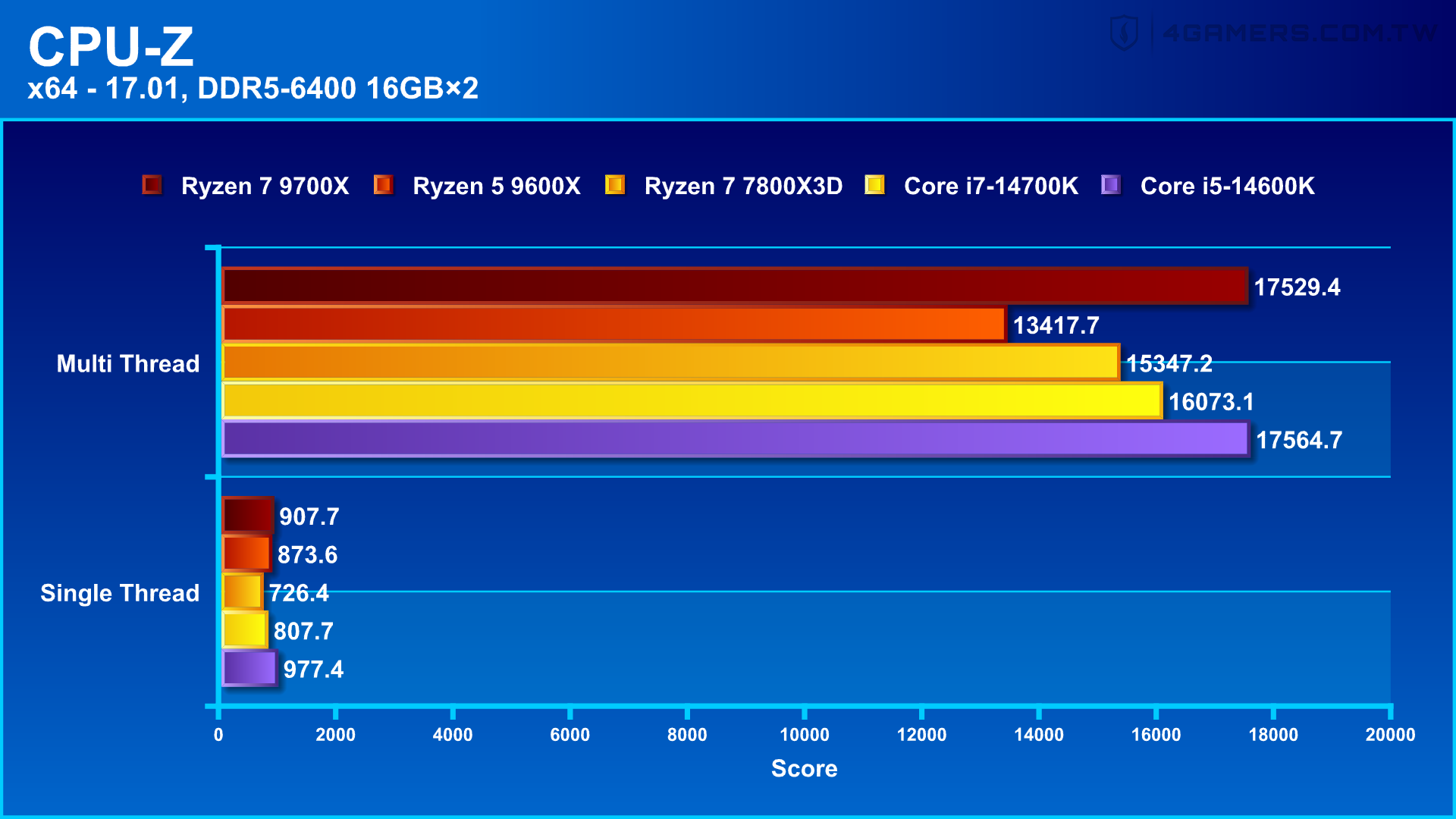Click the axis tick label '20000'
Screen dimensions: 1456x819
click(1390, 735)
